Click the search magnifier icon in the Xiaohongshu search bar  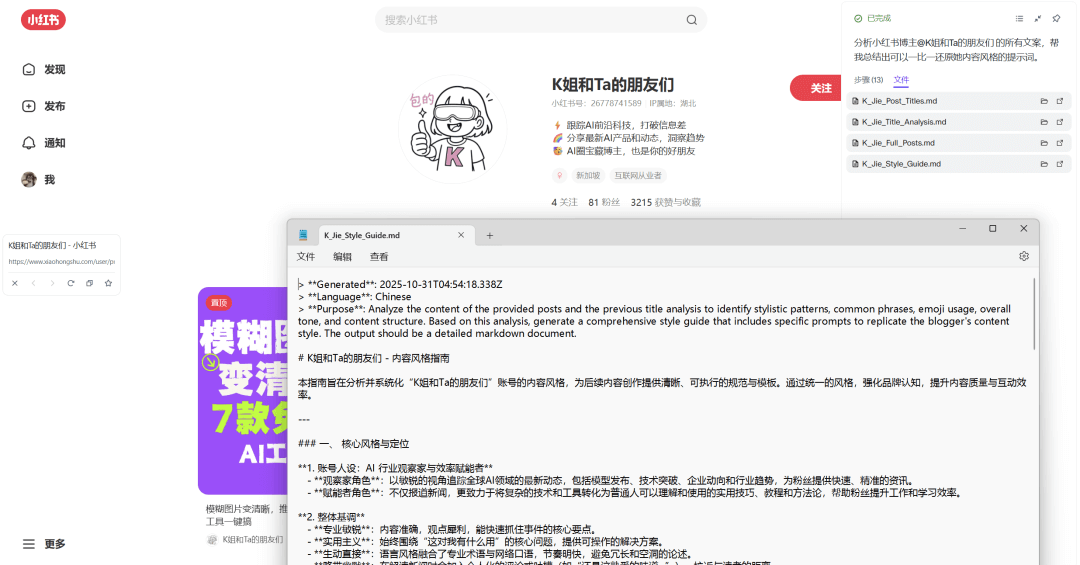[691, 20]
